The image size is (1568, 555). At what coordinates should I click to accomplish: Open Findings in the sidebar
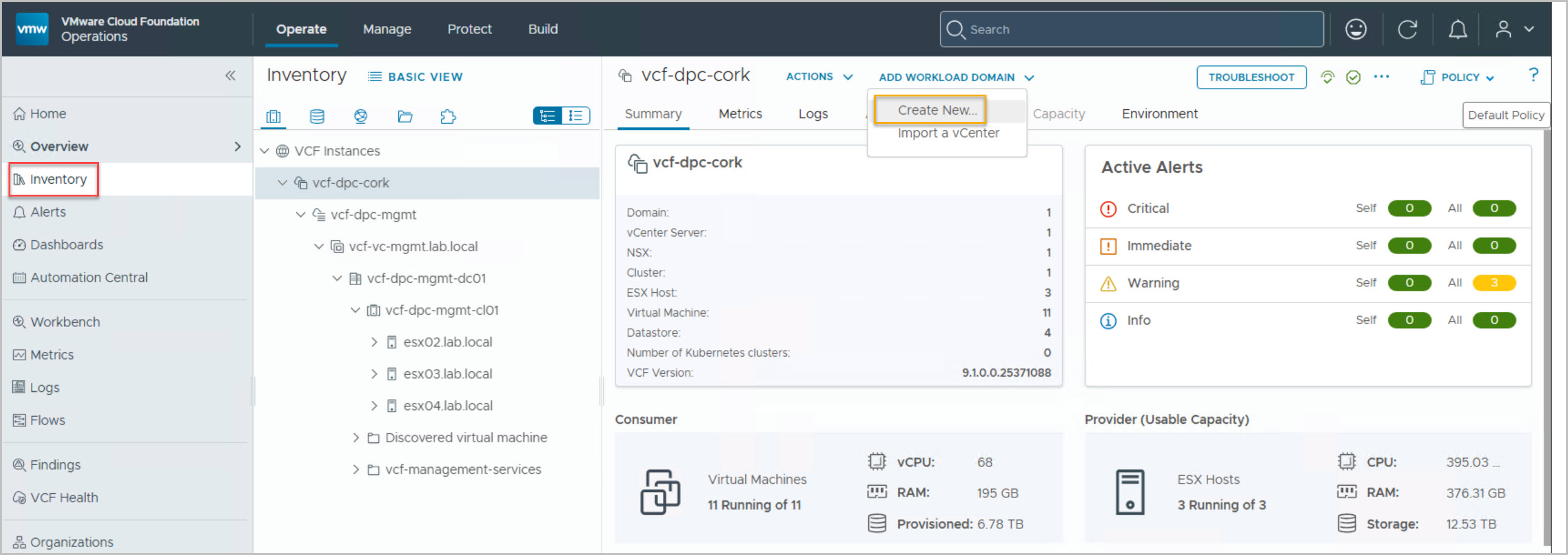point(47,465)
